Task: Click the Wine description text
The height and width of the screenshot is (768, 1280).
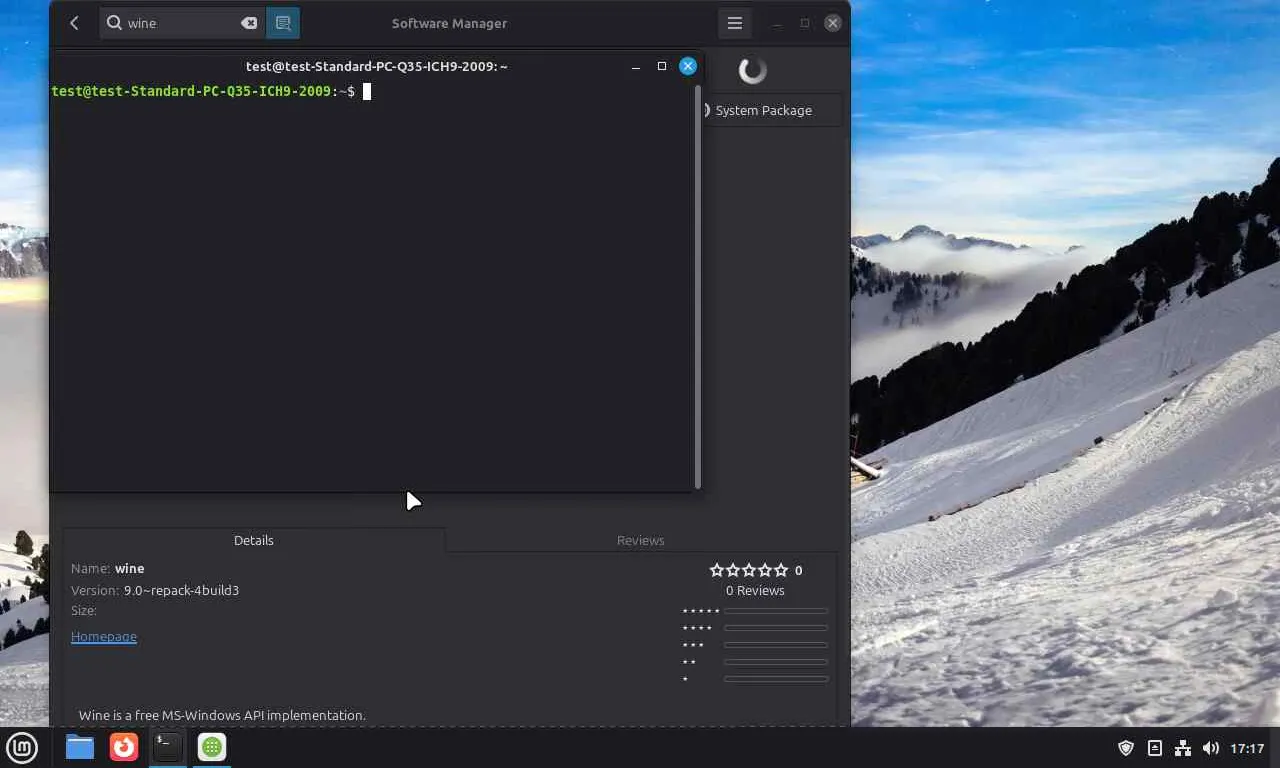Action: (x=222, y=715)
